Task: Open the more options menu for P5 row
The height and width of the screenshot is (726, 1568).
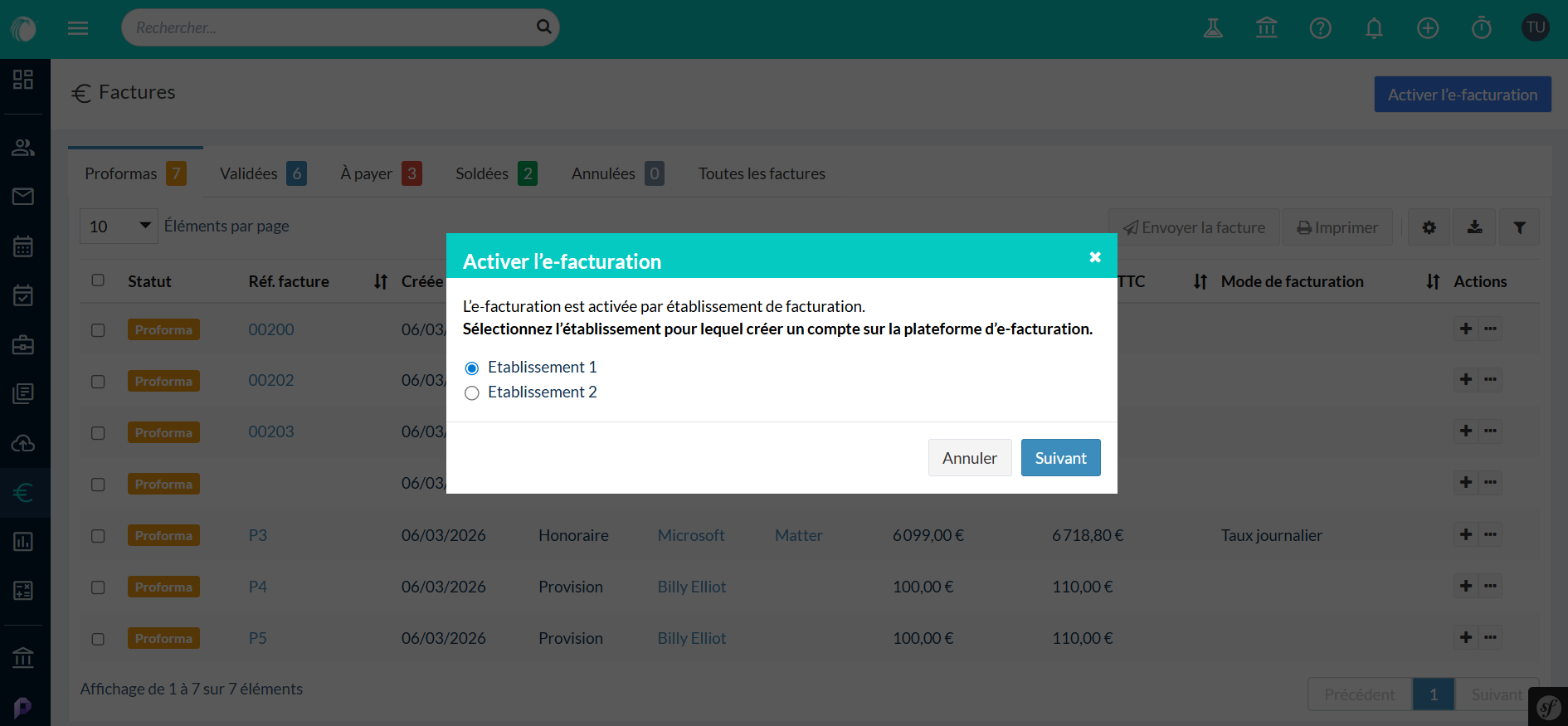Action: point(1491,637)
